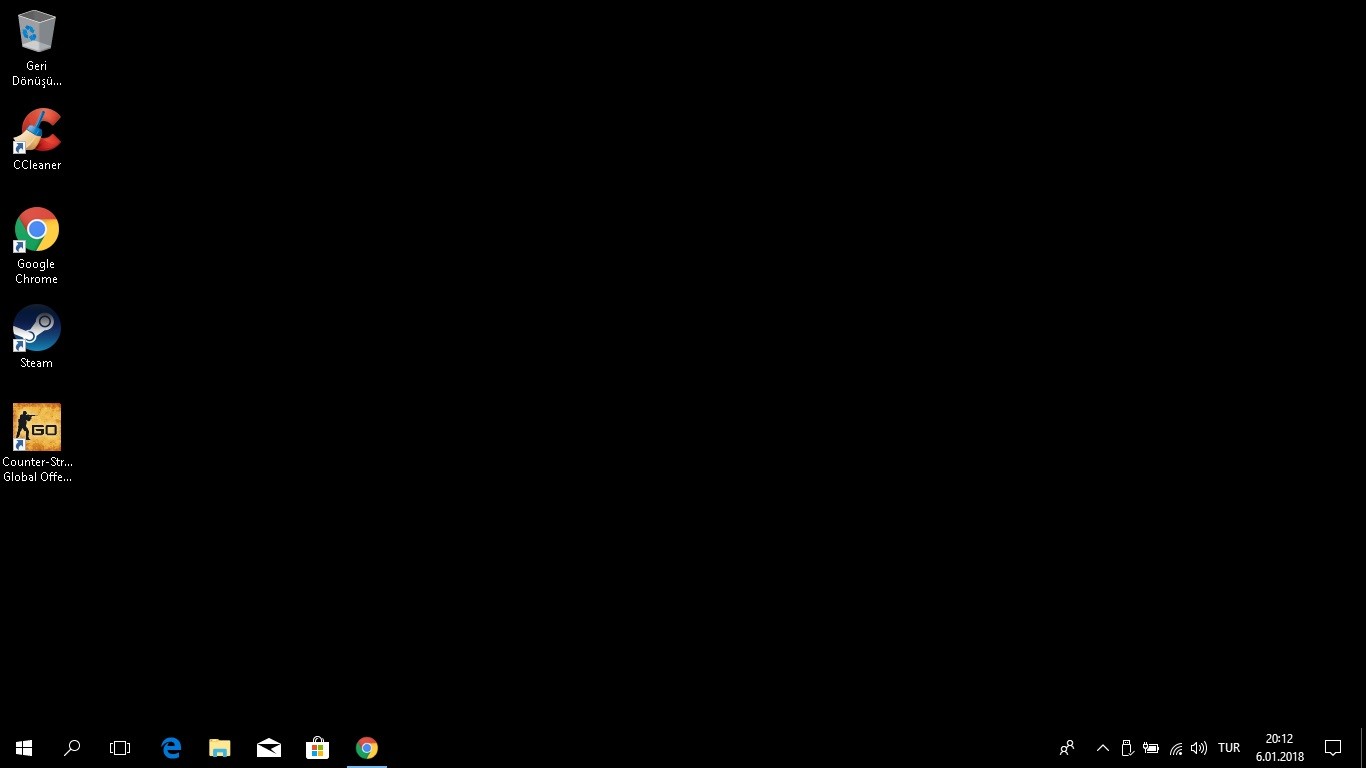The height and width of the screenshot is (768, 1366).
Task: Show hidden system tray icons
Action: (1103, 748)
